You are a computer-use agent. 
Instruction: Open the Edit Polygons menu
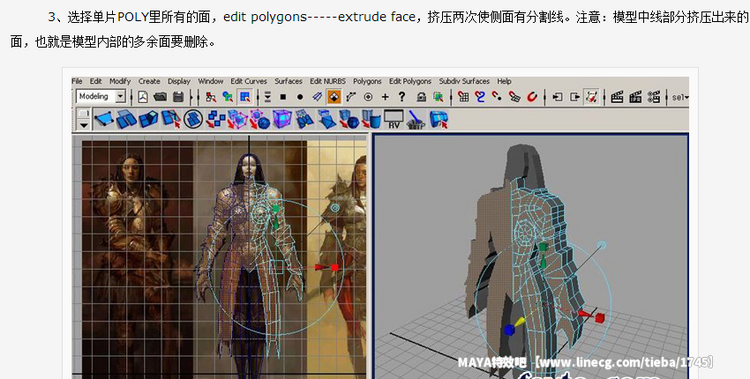tap(410, 81)
